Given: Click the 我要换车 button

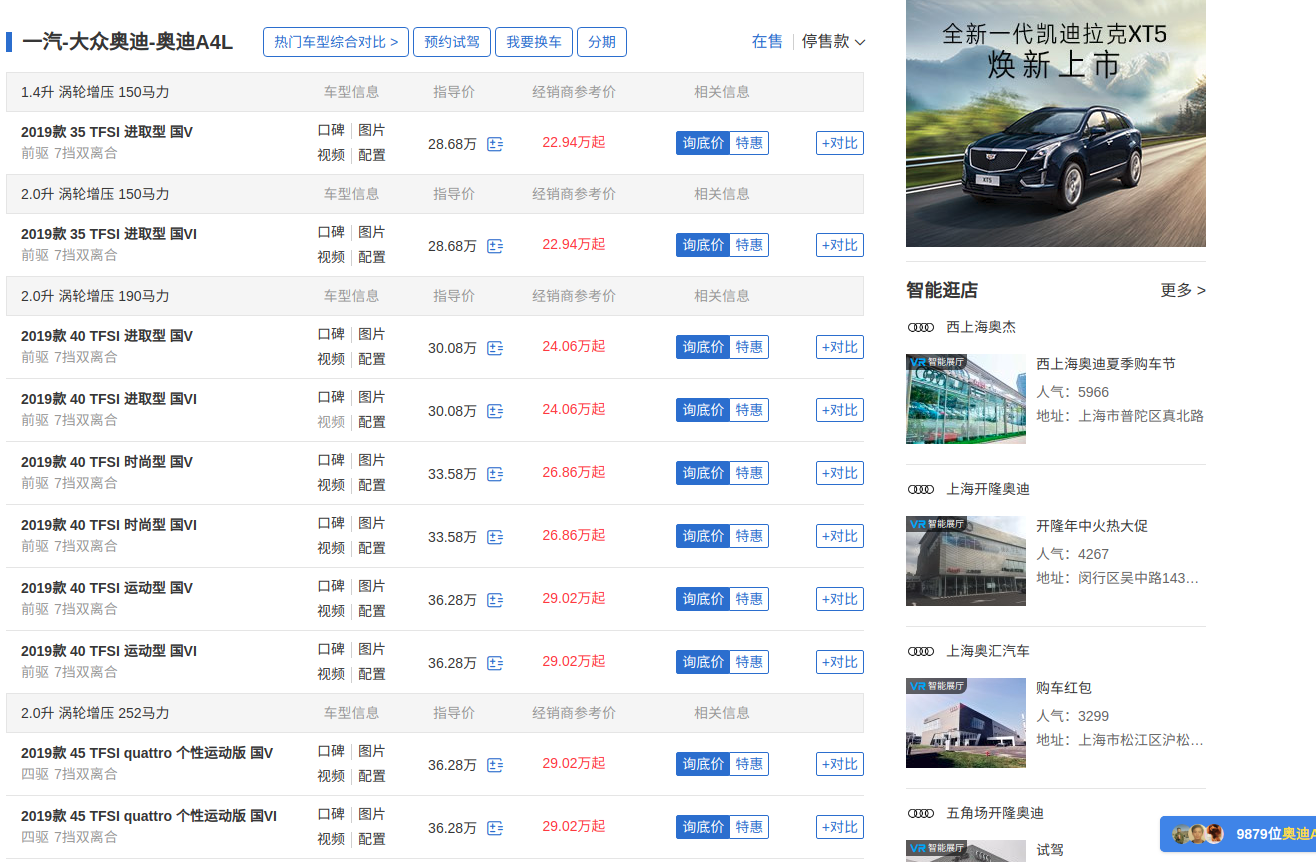Looking at the screenshot, I should click(534, 42).
